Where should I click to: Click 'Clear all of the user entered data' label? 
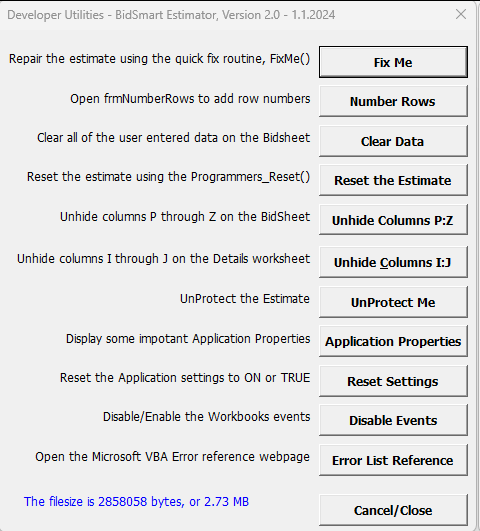point(173,138)
